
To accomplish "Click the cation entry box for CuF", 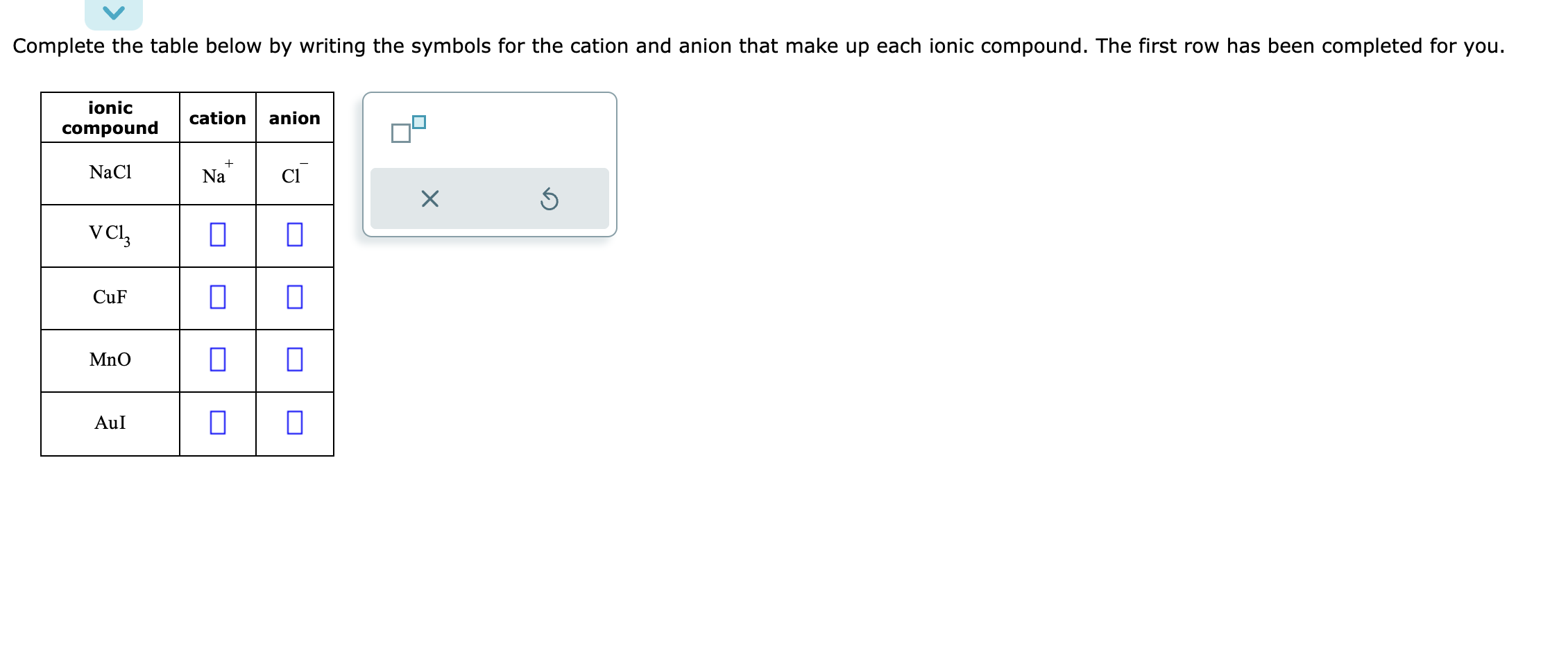I will 217,298.
